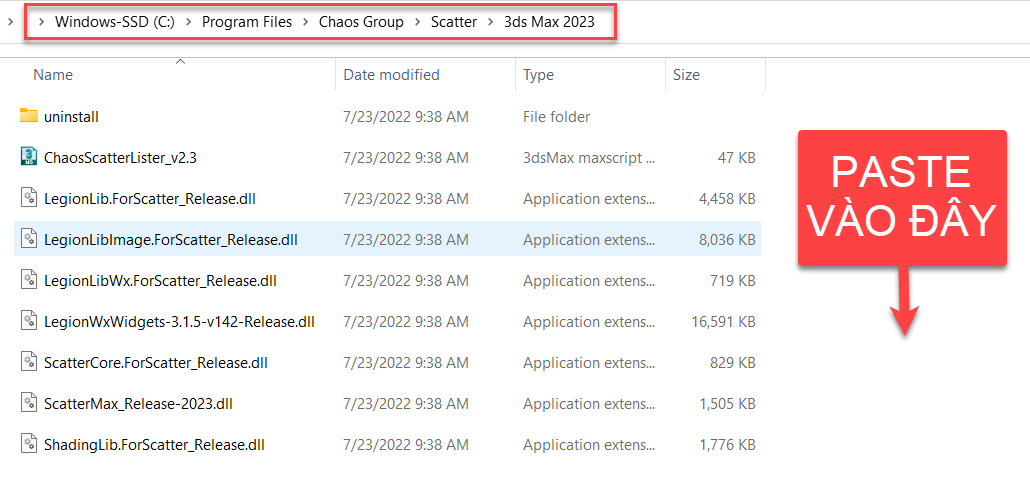Image resolution: width=1030 pixels, height=491 pixels.
Task: Click the LegionLibWx.ForScatter_Release.dll file icon
Action: (28, 281)
